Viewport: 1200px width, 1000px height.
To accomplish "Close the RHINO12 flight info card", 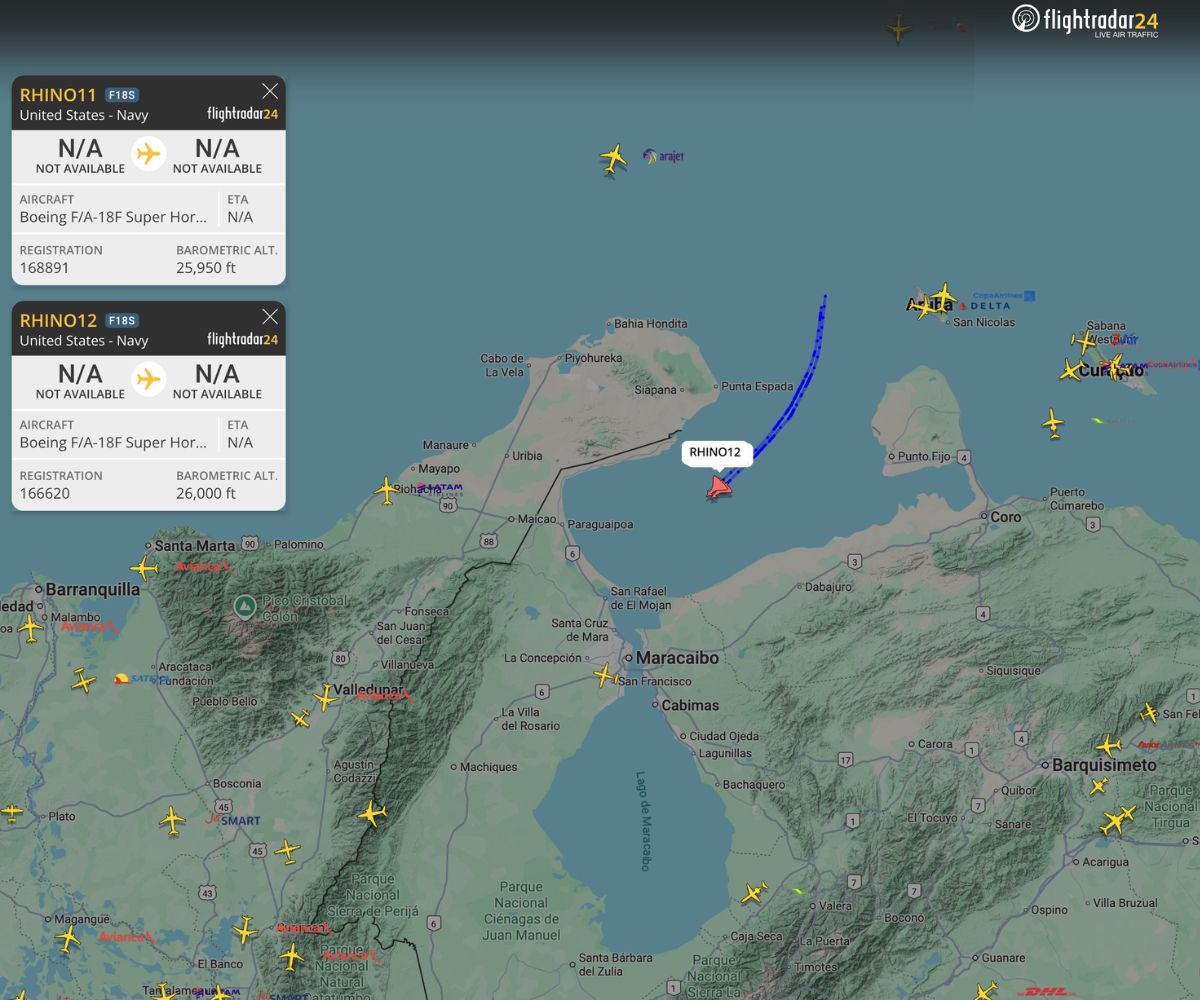I will (x=270, y=317).
